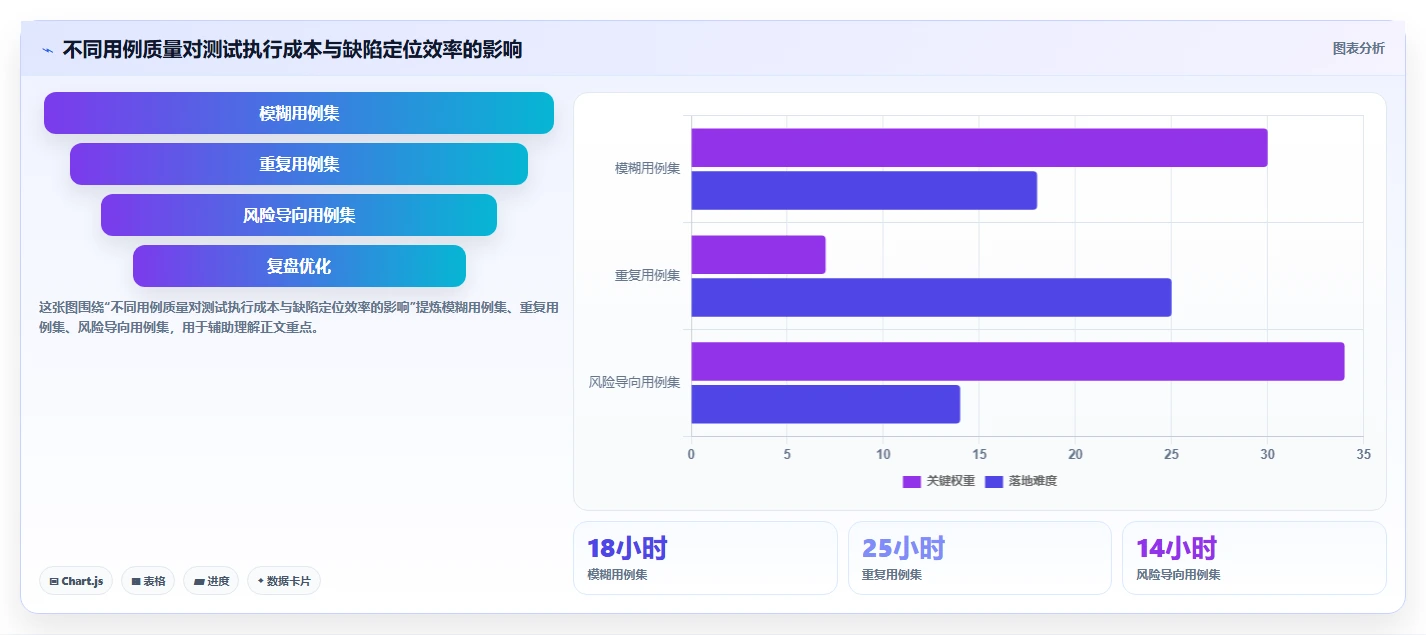The height and width of the screenshot is (635, 1426).
Task: Select the 复盘优化 funnel bar
Action: (299, 266)
